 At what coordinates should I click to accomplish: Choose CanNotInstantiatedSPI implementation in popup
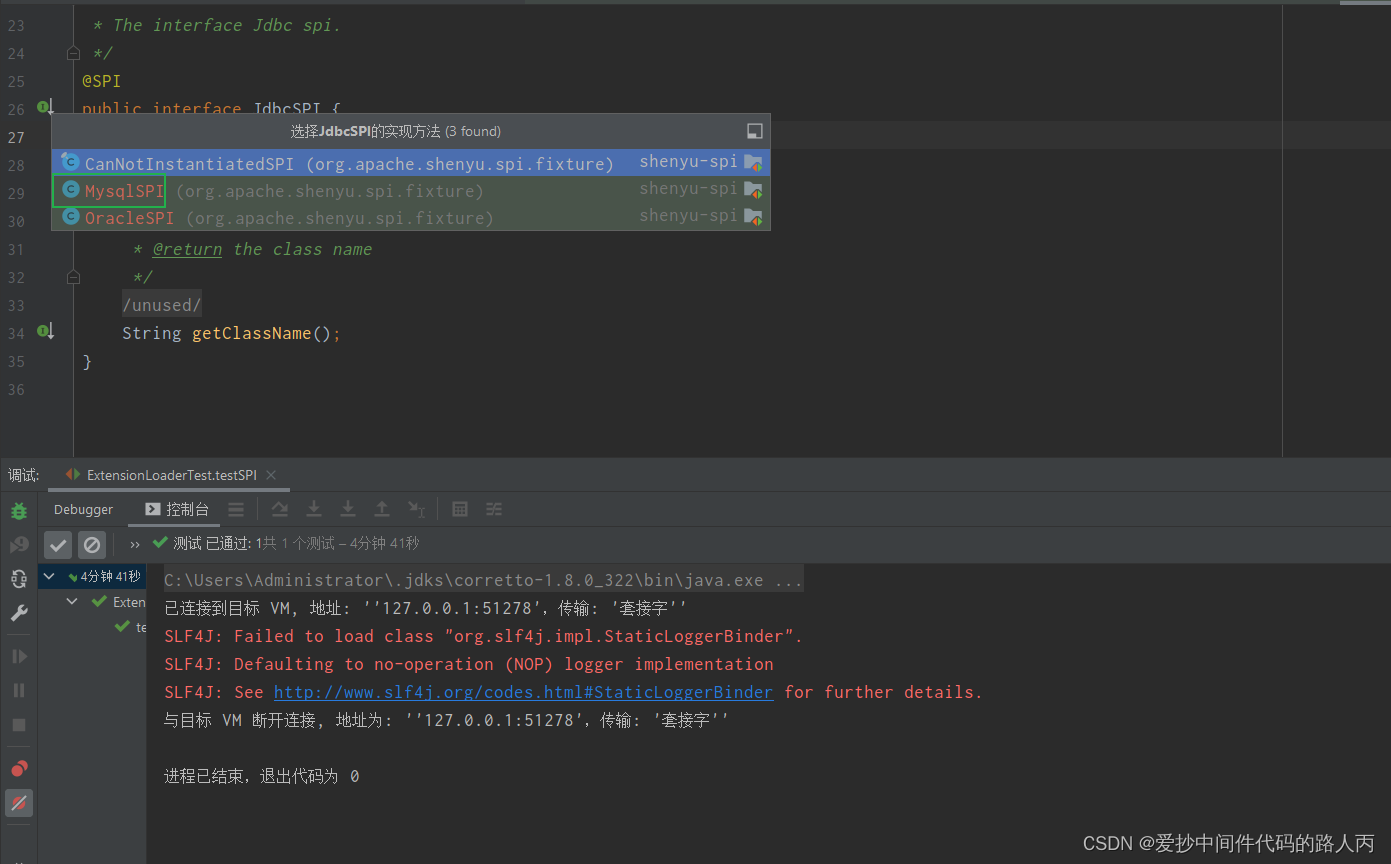tap(411, 162)
